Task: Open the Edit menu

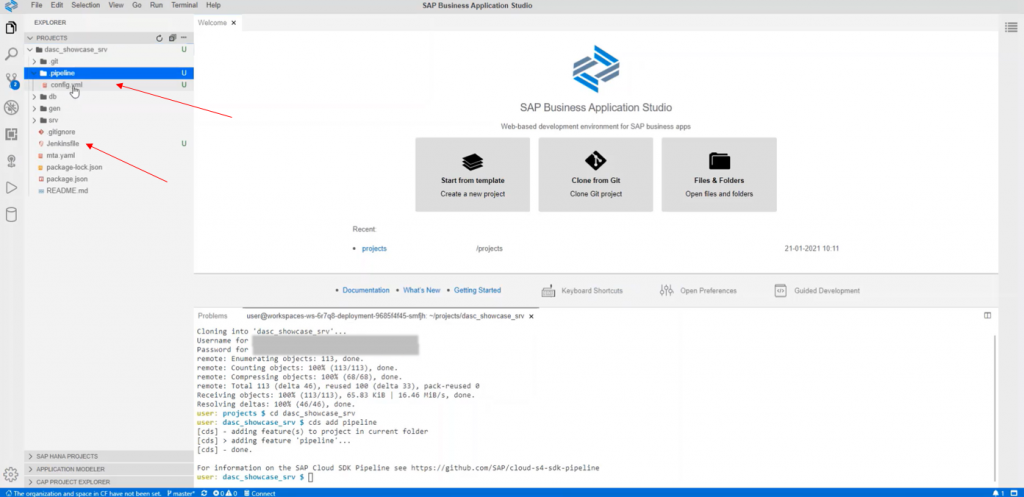Action: point(57,5)
